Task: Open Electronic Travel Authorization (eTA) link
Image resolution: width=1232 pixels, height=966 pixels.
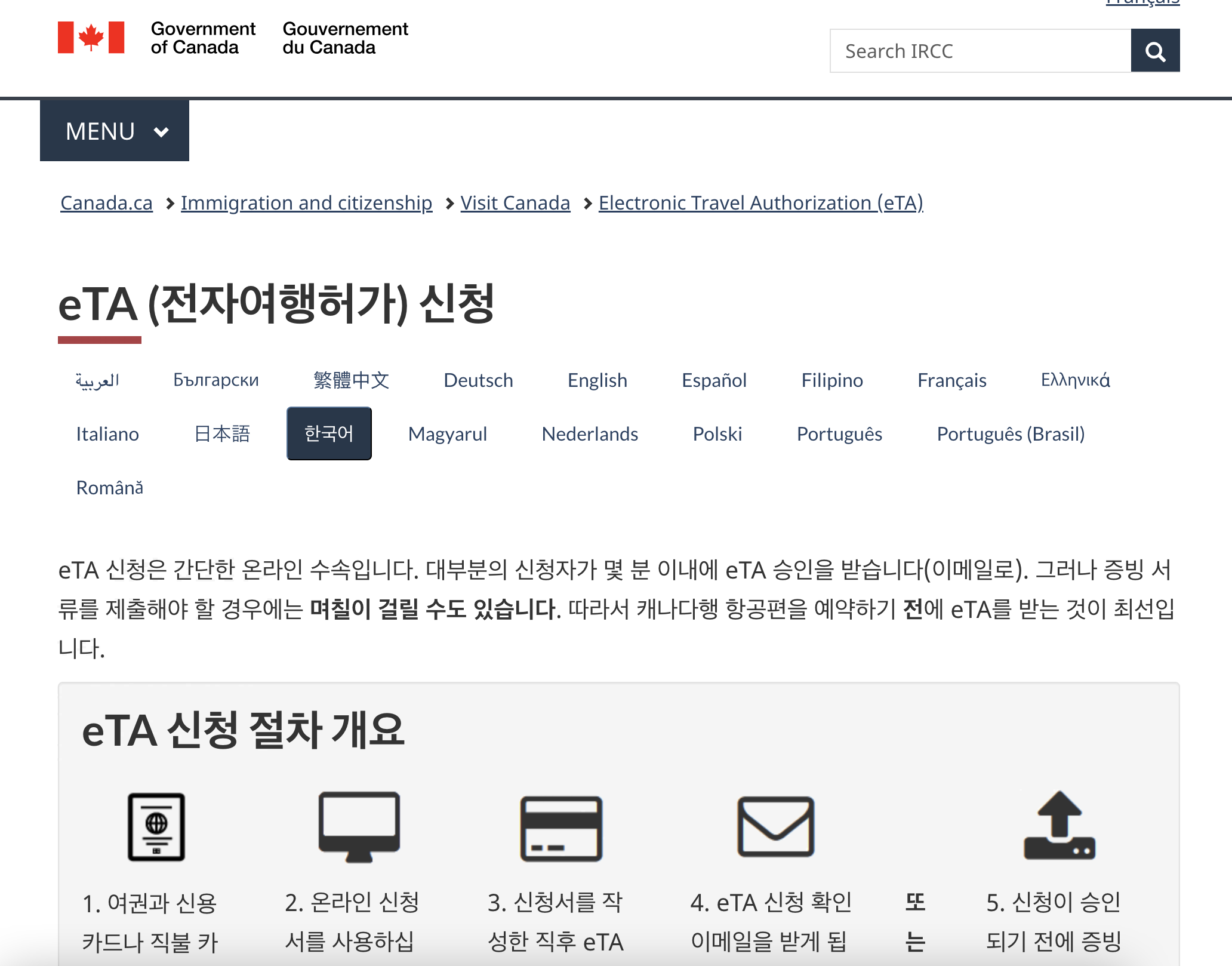Action: 760,203
